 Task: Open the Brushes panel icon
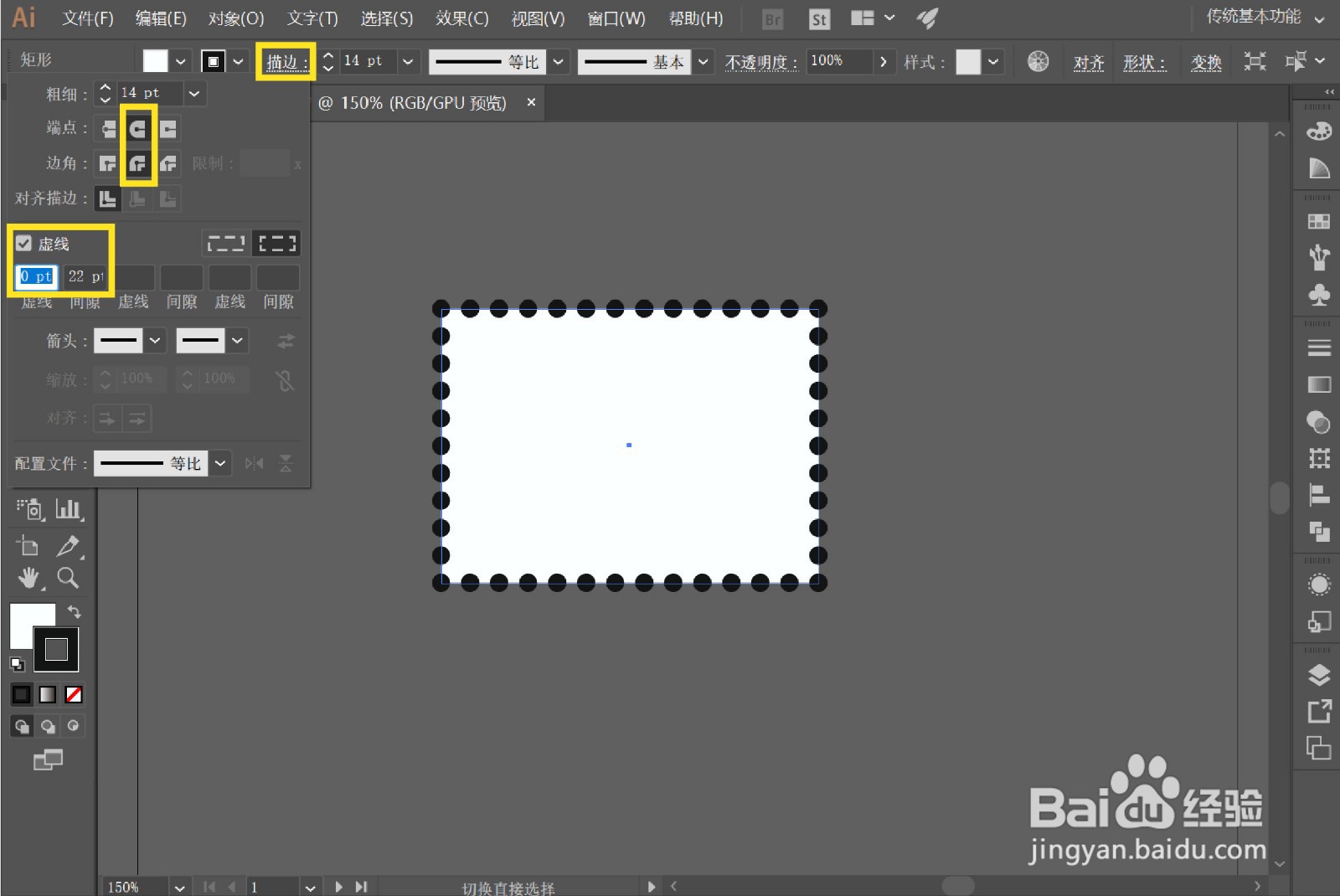click(x=1319, y=257)
